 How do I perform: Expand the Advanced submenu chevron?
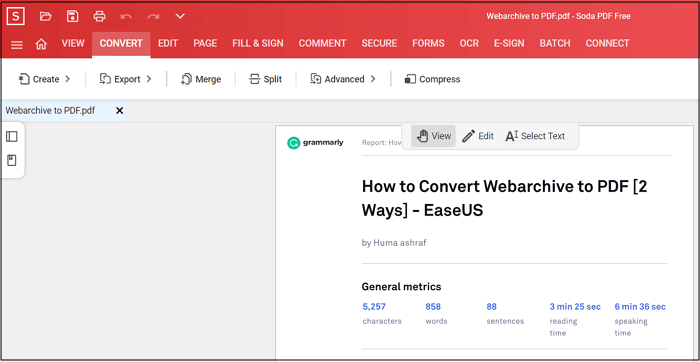point(373,79)
